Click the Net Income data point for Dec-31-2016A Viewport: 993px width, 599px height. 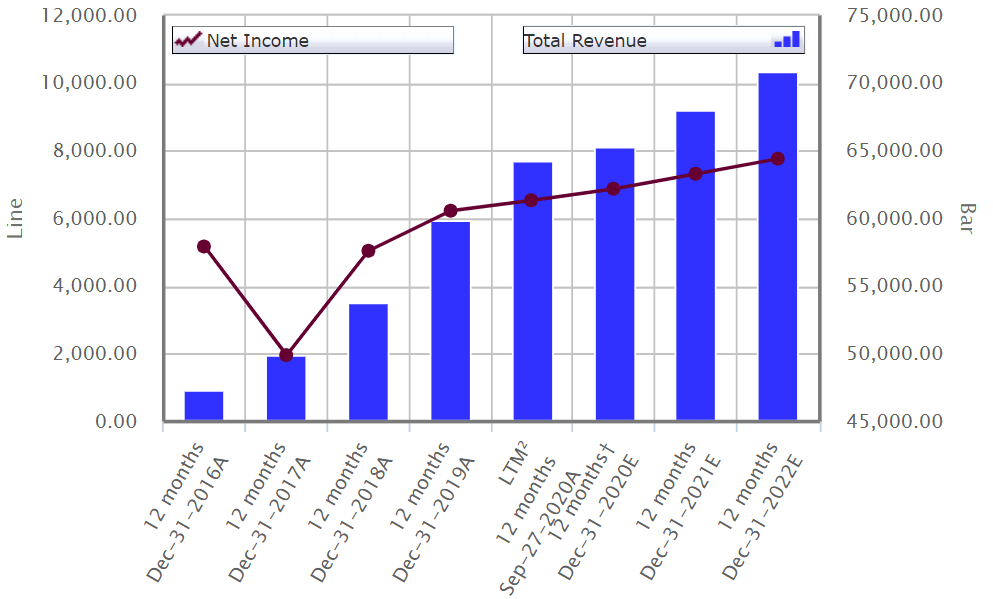click(x=204, y=246)
